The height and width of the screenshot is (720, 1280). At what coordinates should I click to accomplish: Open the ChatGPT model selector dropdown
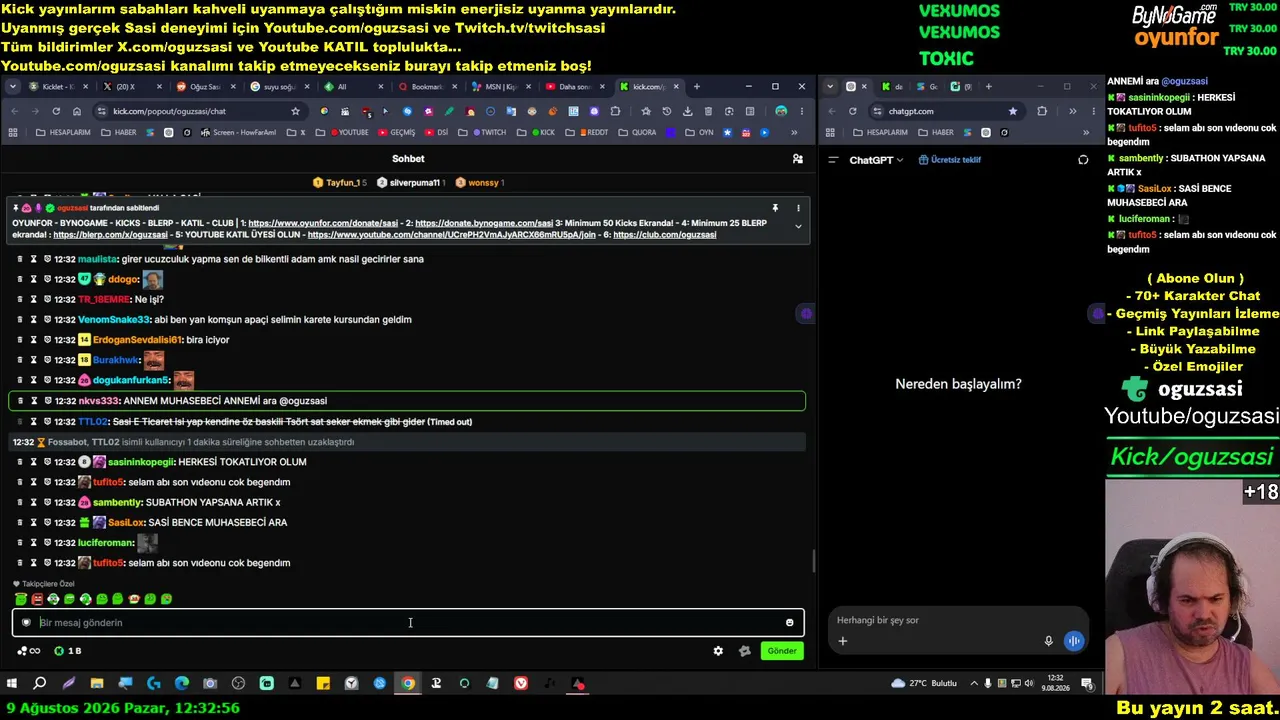pyautogui.click(x=876, y=160)
